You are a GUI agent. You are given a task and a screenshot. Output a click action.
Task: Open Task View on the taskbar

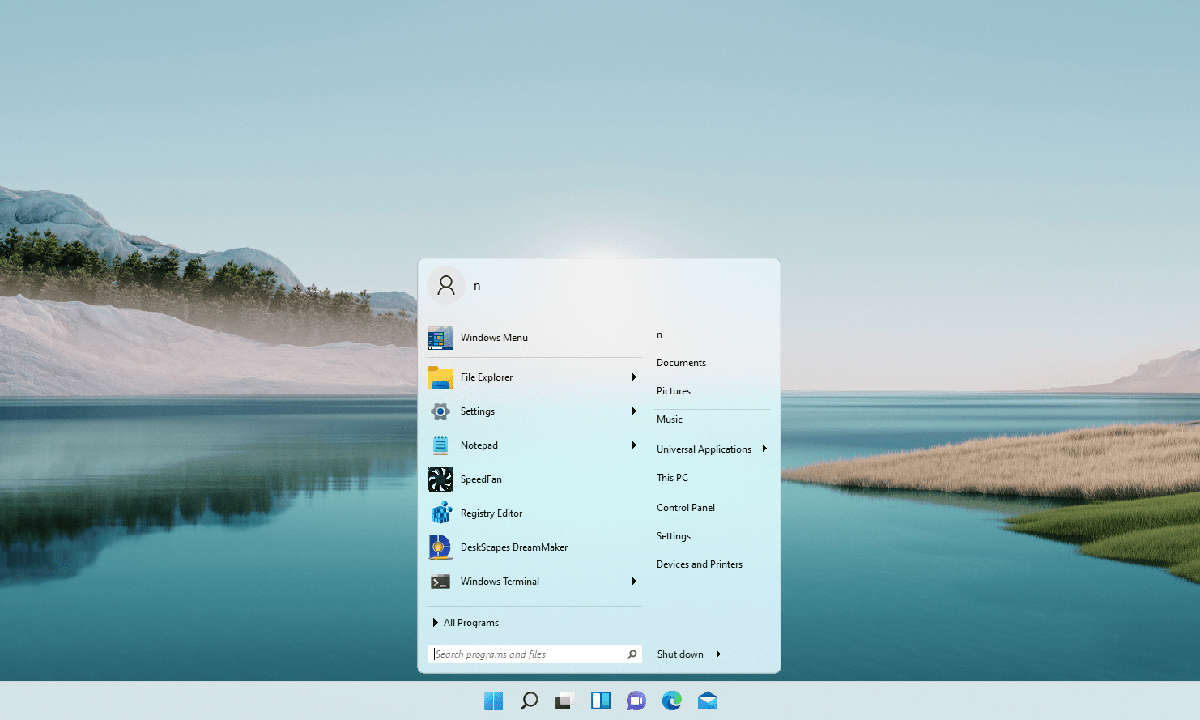(564, 701)
